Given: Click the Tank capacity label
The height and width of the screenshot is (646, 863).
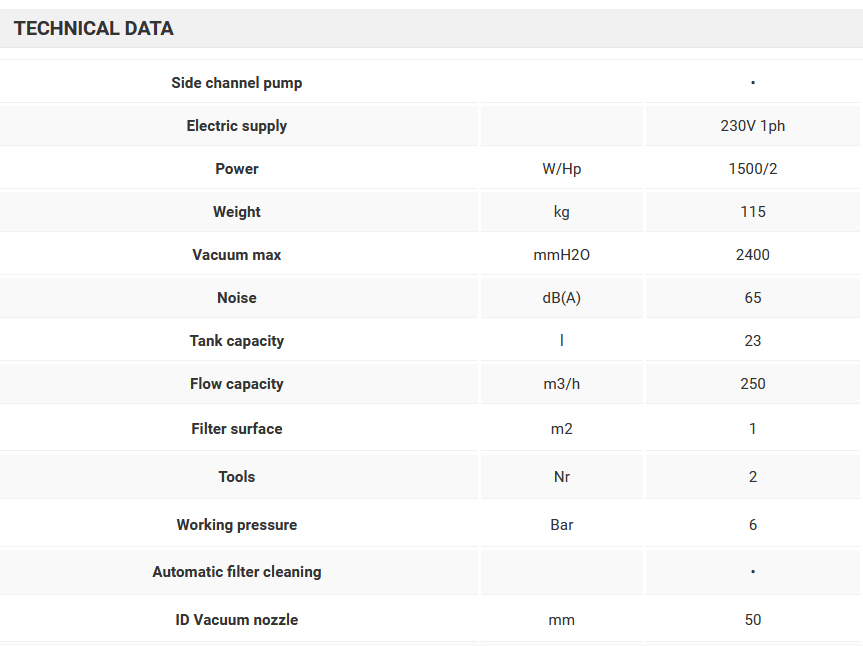Looking at the screenshot, I should click(x=237, y=341).
